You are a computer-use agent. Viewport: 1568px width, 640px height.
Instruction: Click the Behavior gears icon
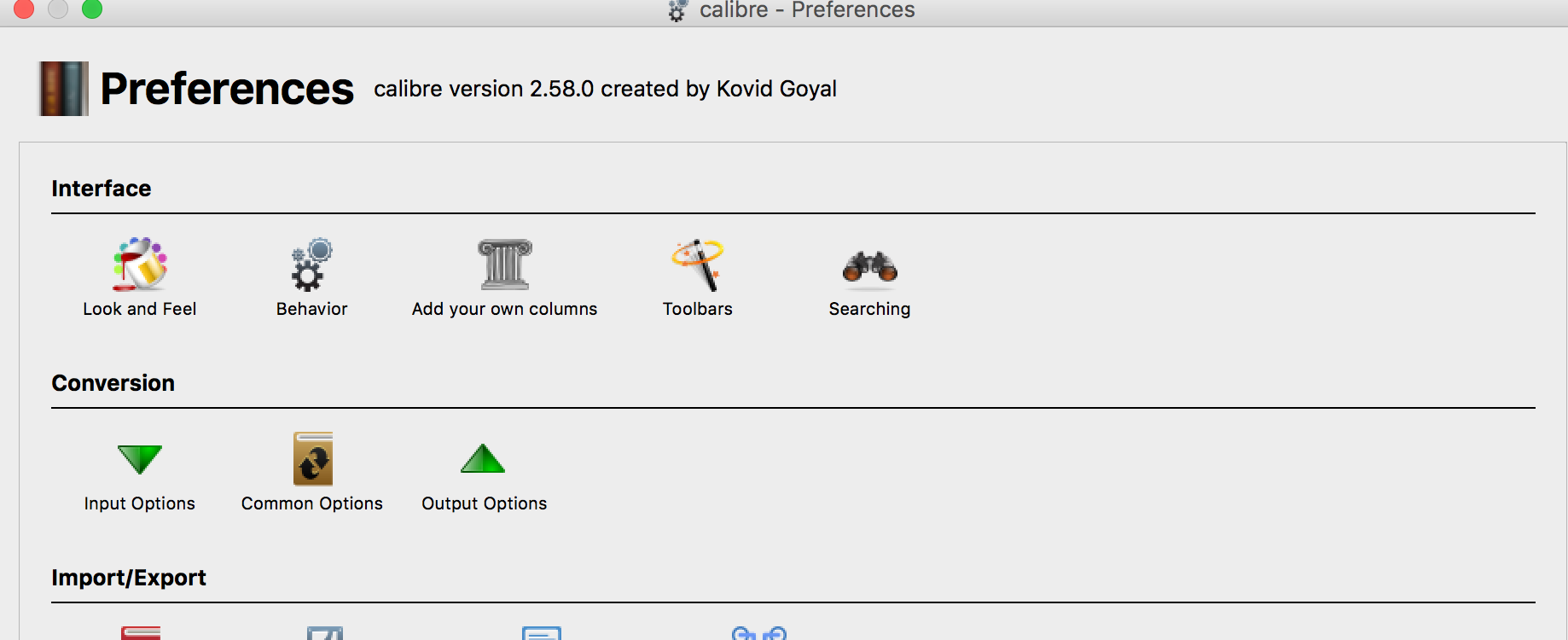pos(311,265)
